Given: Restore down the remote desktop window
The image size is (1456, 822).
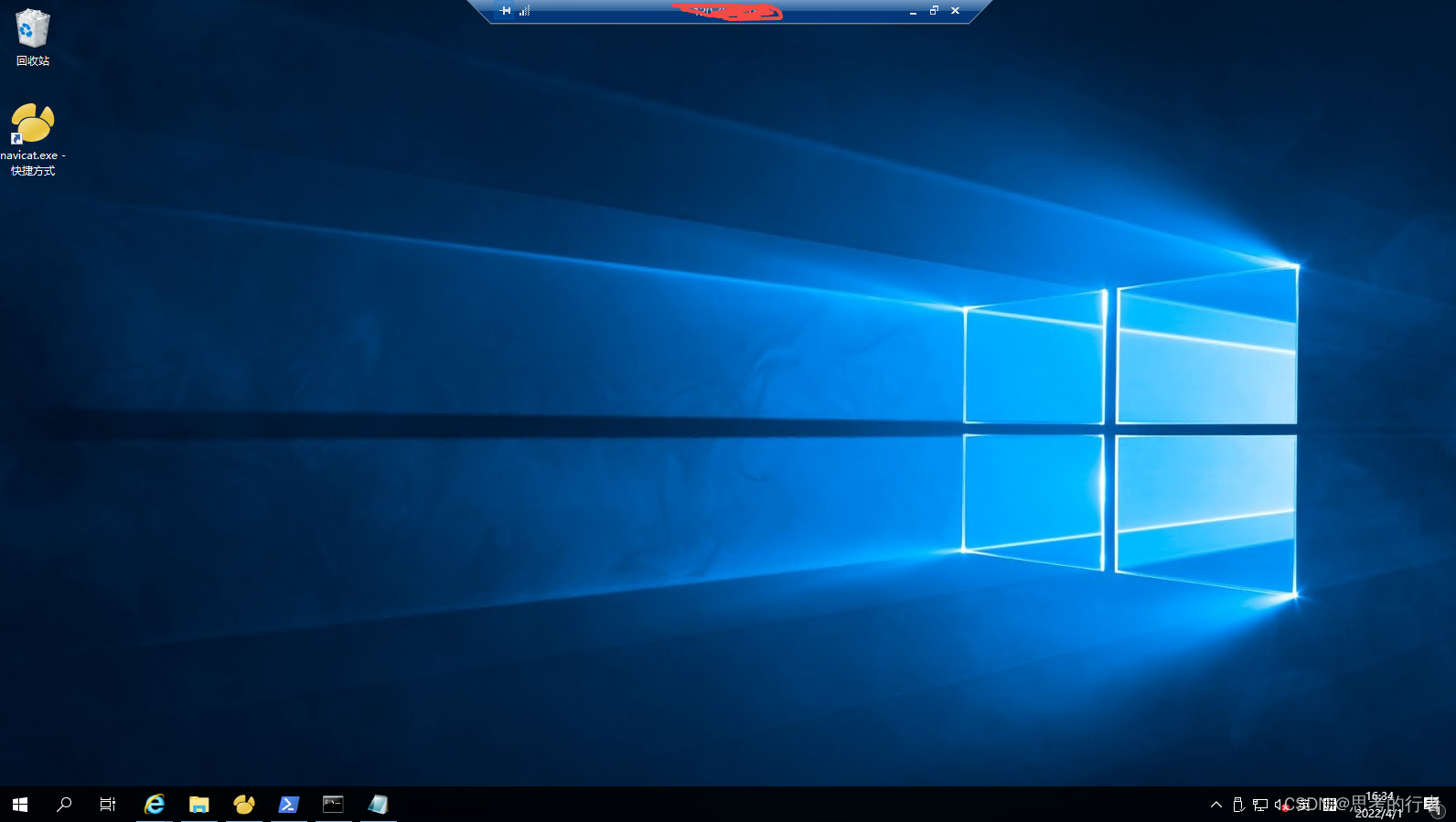Looking at the screenshot, I should [934, 11].
